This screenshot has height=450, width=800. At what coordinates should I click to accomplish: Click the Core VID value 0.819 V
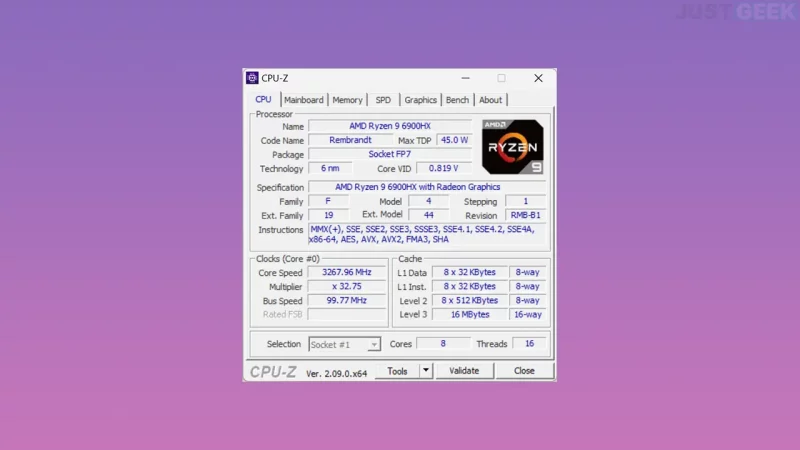(444, 168)
